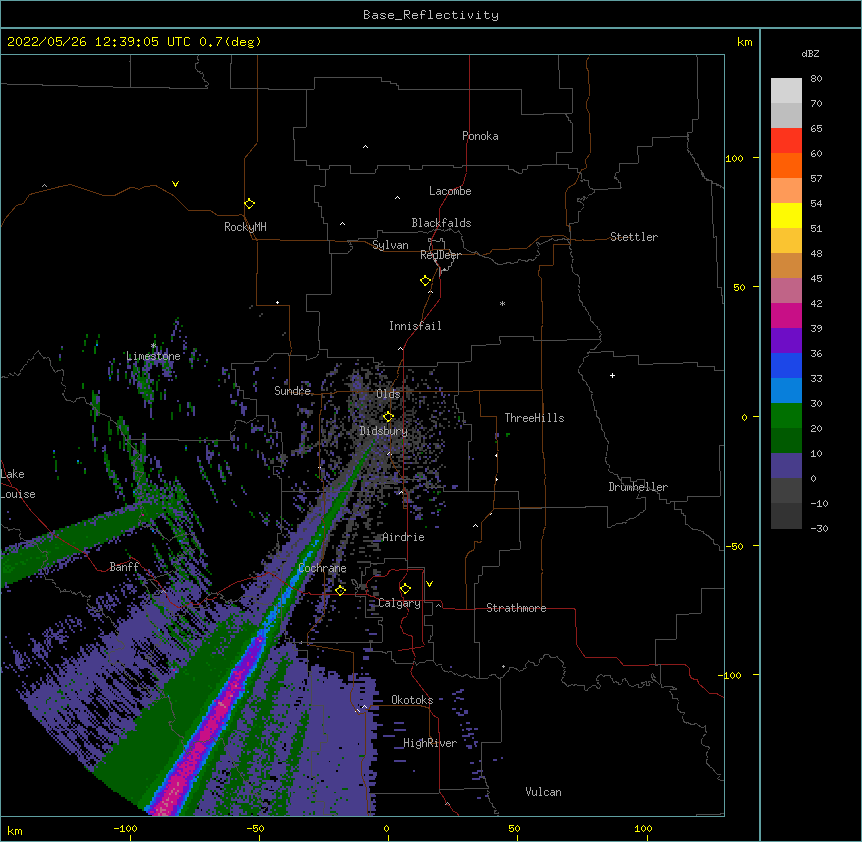This screenshot has height=842, width=862.
Task: Click the Base_Reflectivity title text
Action: click(x=431, y=15)
